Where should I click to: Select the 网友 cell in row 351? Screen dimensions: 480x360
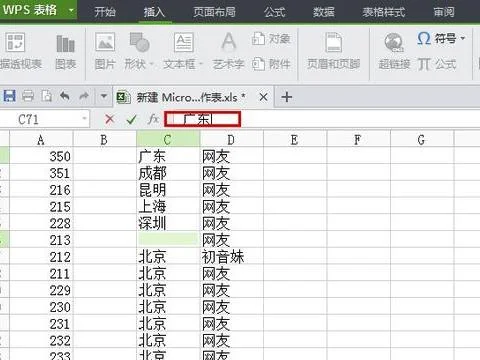tap(231, 173)
